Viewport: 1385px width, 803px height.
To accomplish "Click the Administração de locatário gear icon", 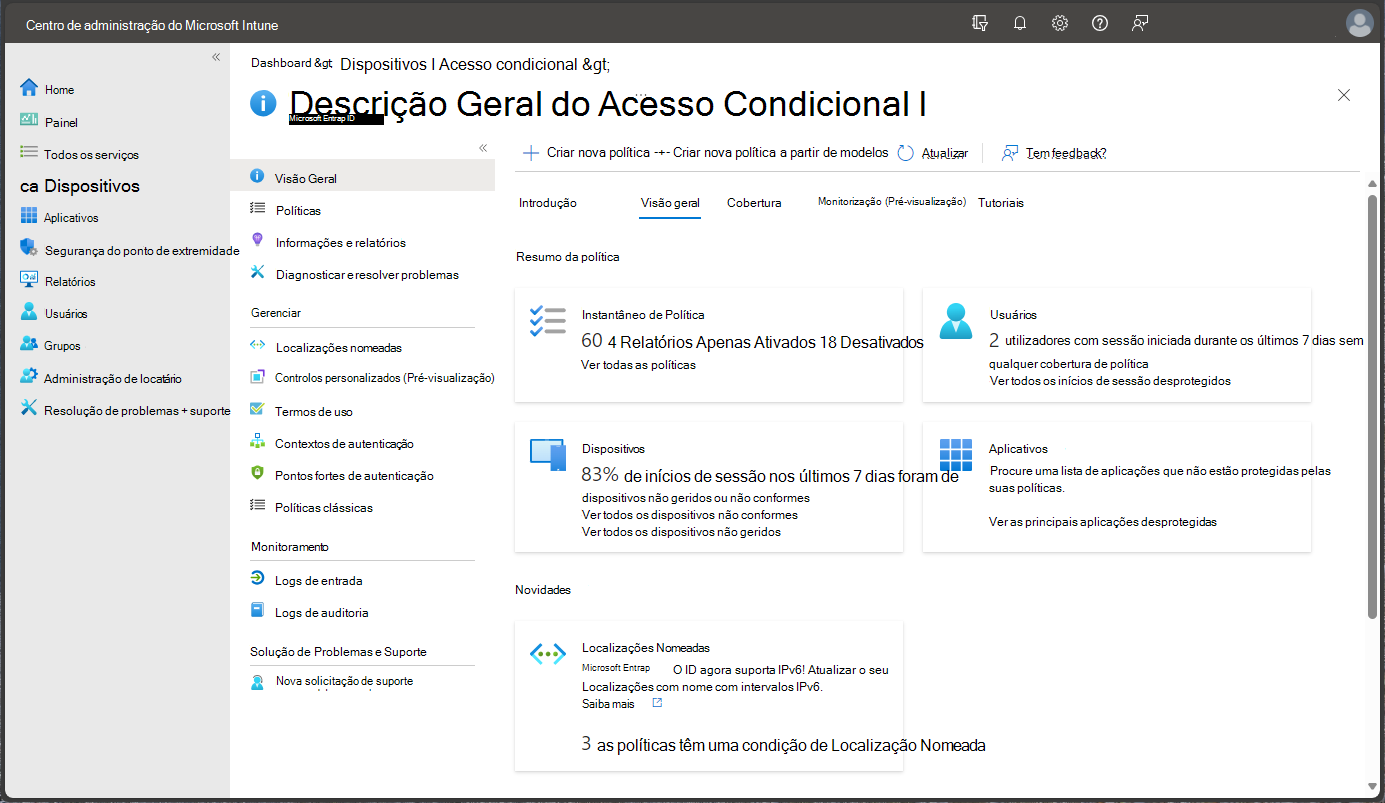I will [x=29, y=377].
